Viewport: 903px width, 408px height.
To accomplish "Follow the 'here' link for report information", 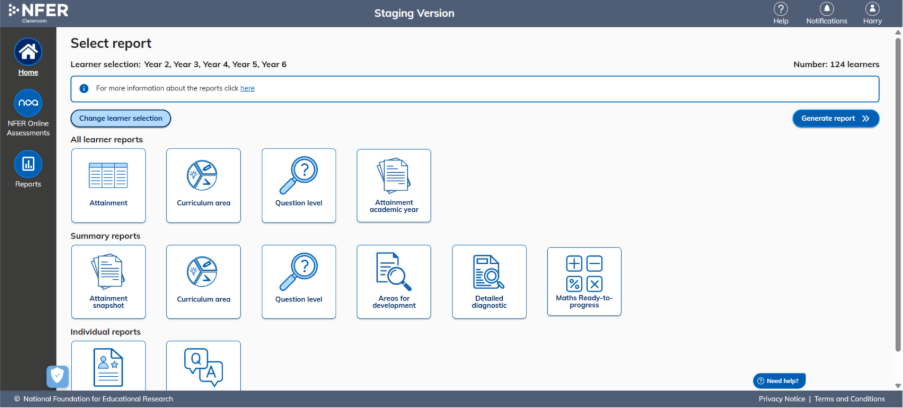I will (x=248, y=89).
